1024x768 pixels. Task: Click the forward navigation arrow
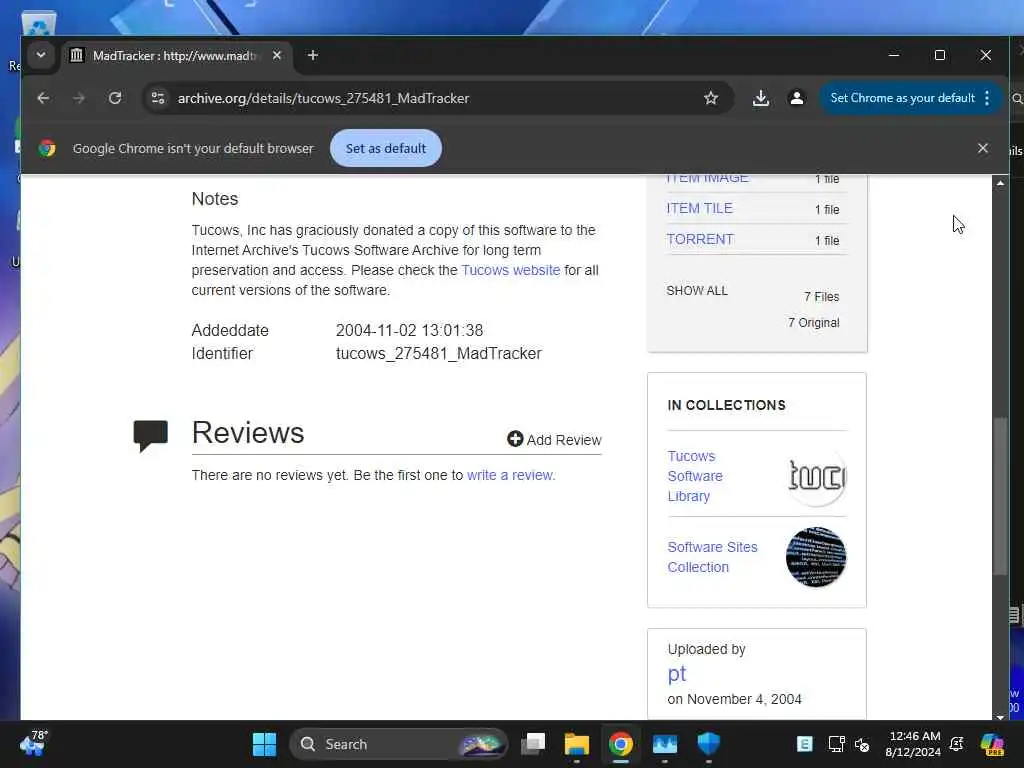coord(79,98)
